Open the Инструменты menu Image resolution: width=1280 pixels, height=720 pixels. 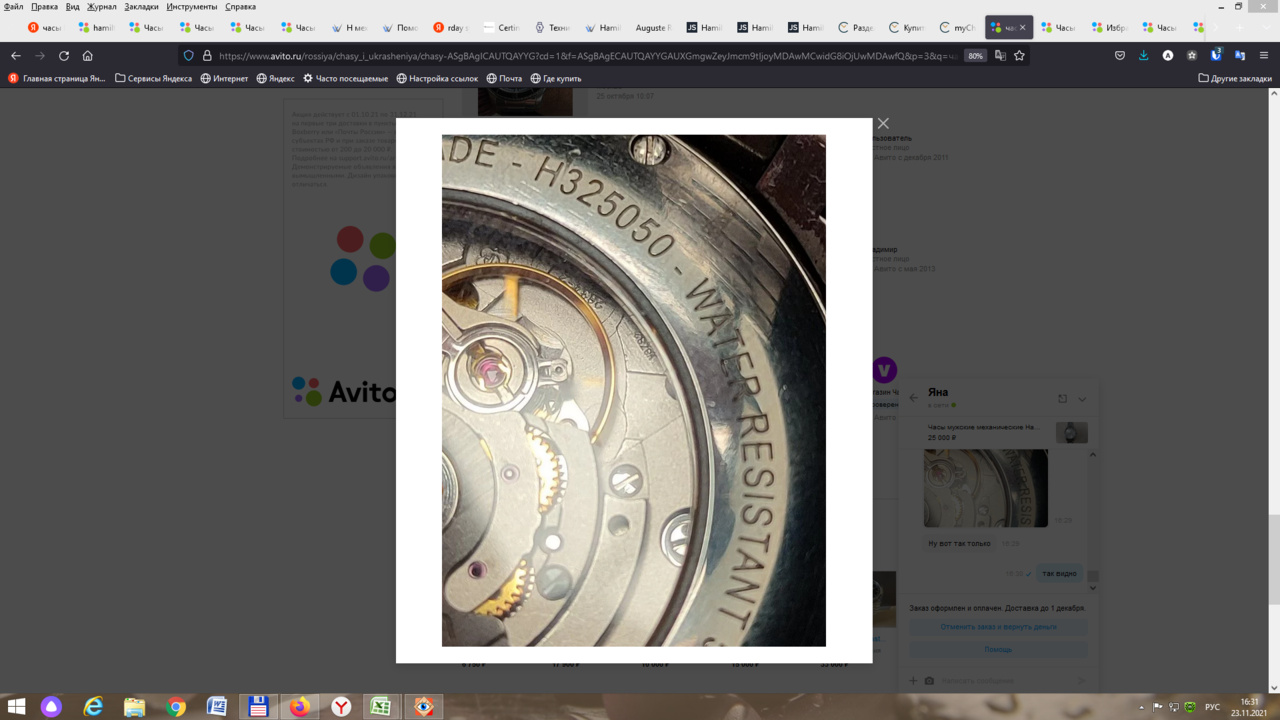[192, 6]
